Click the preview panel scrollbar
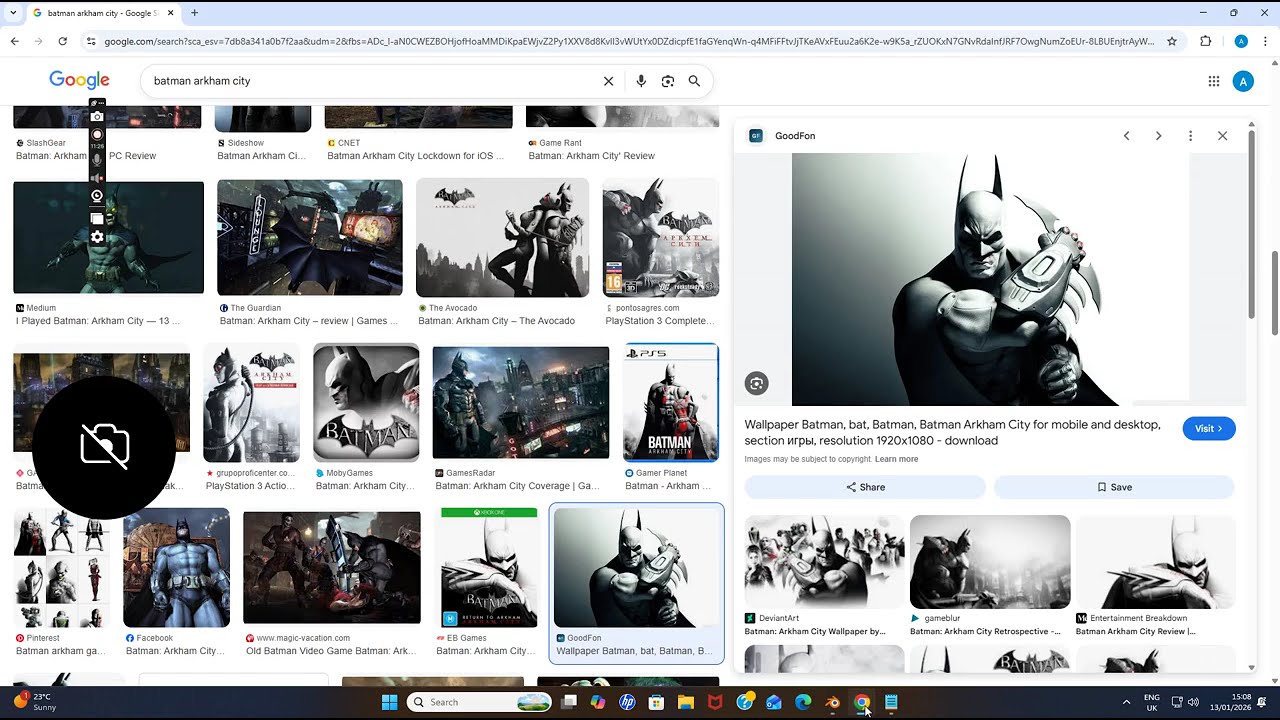The width and height of the screenshot is (1280, 720). pos(1252,225)
